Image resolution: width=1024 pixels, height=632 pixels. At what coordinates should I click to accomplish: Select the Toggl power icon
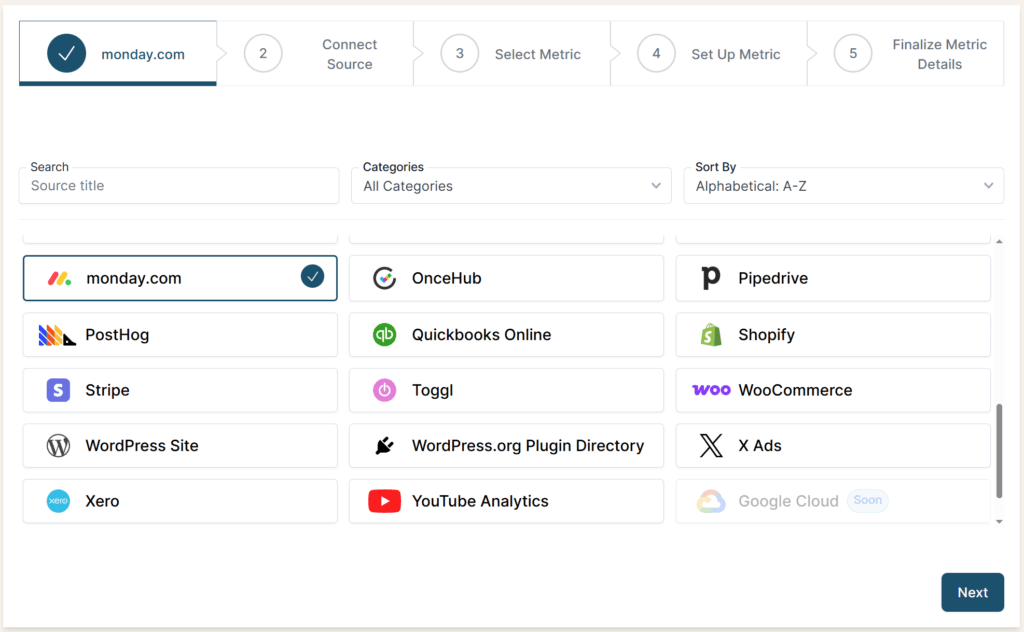tap(384, 390)
